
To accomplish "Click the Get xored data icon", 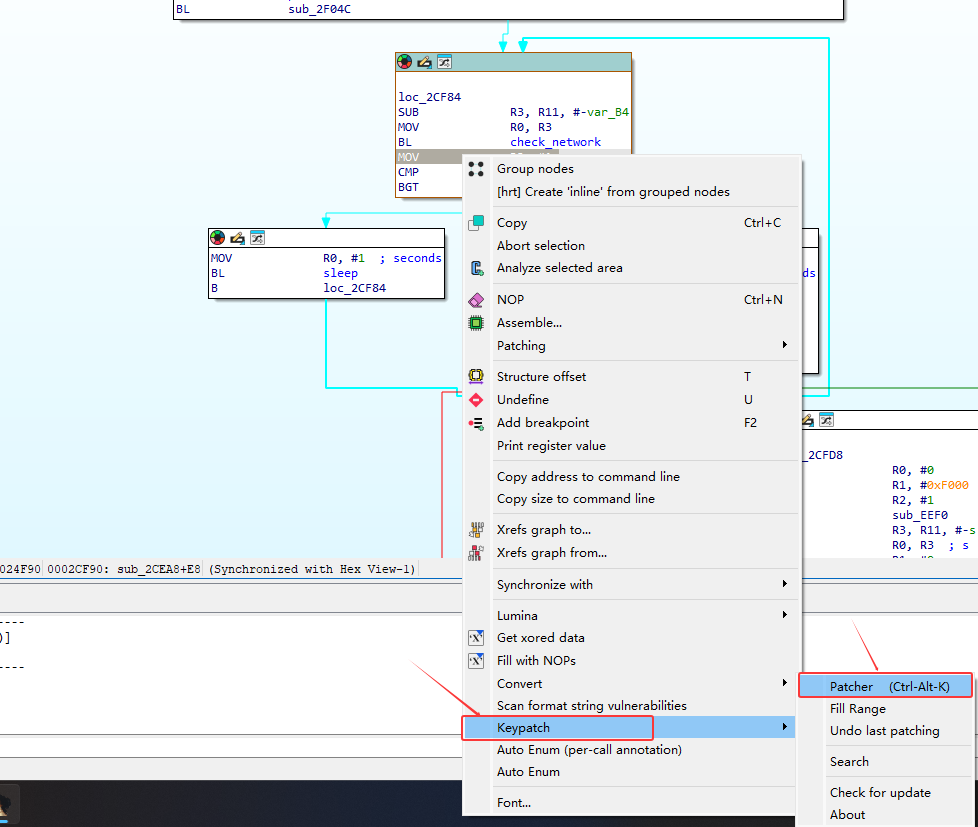I will 477,638.
